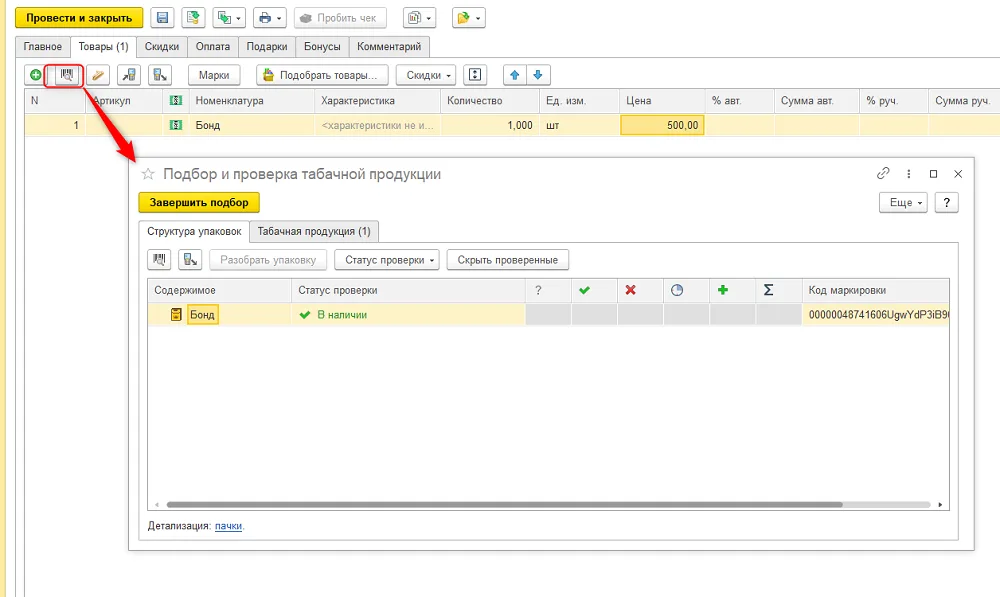
Task: Click the link icon in dialog header
Action: (x=883, y=173)
